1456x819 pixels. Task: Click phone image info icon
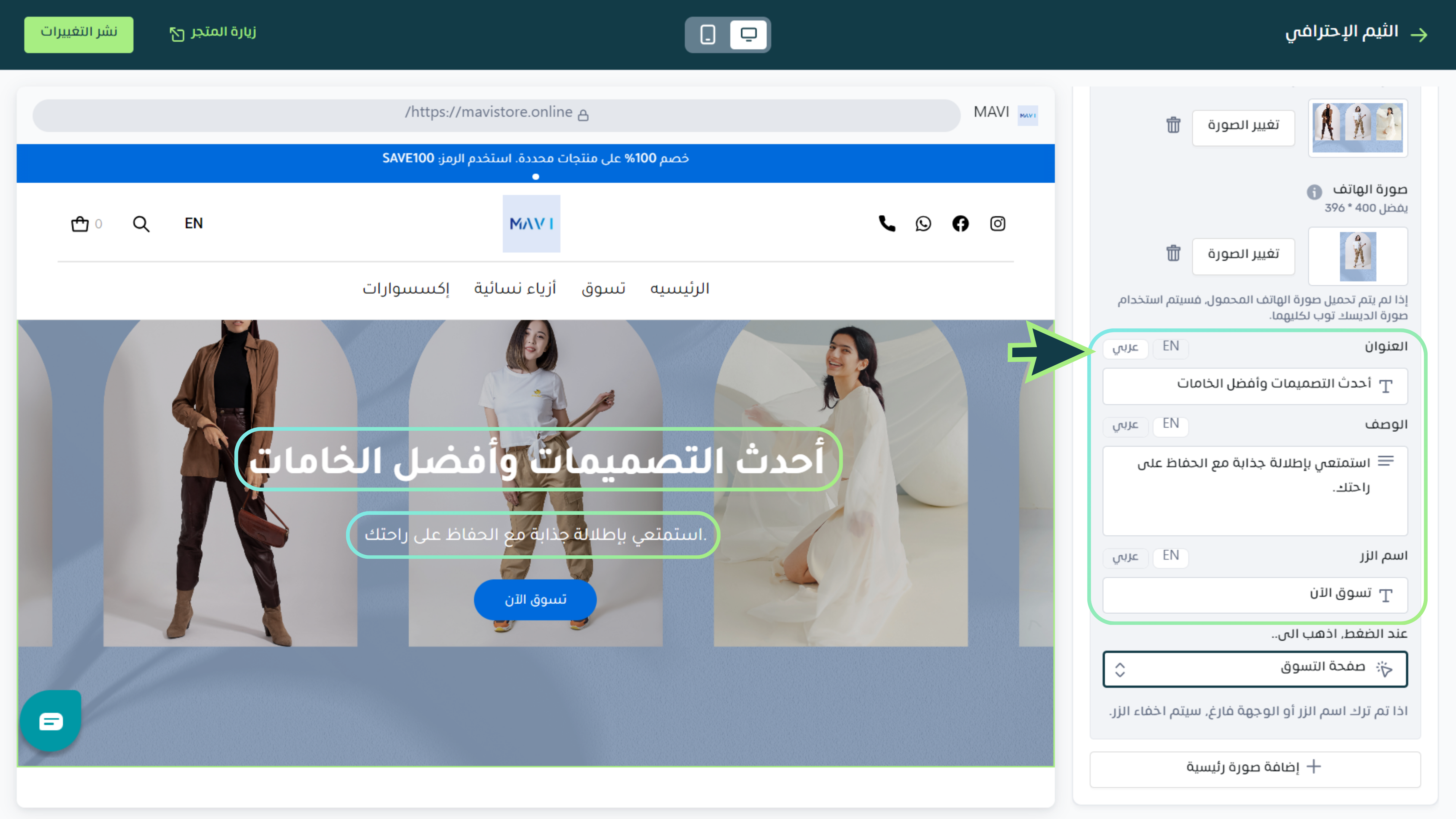coord(1314,192)
